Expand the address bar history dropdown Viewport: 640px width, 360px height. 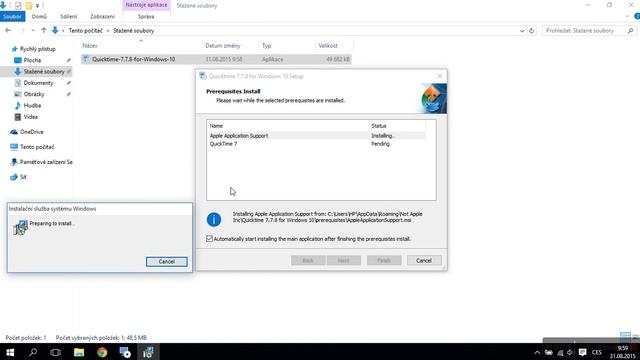(522, 31)
